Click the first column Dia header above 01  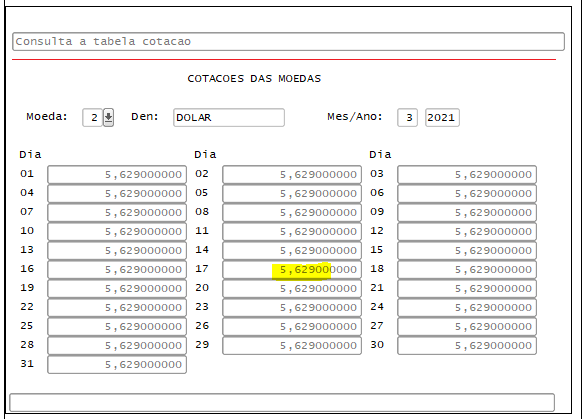coord(30,154)
